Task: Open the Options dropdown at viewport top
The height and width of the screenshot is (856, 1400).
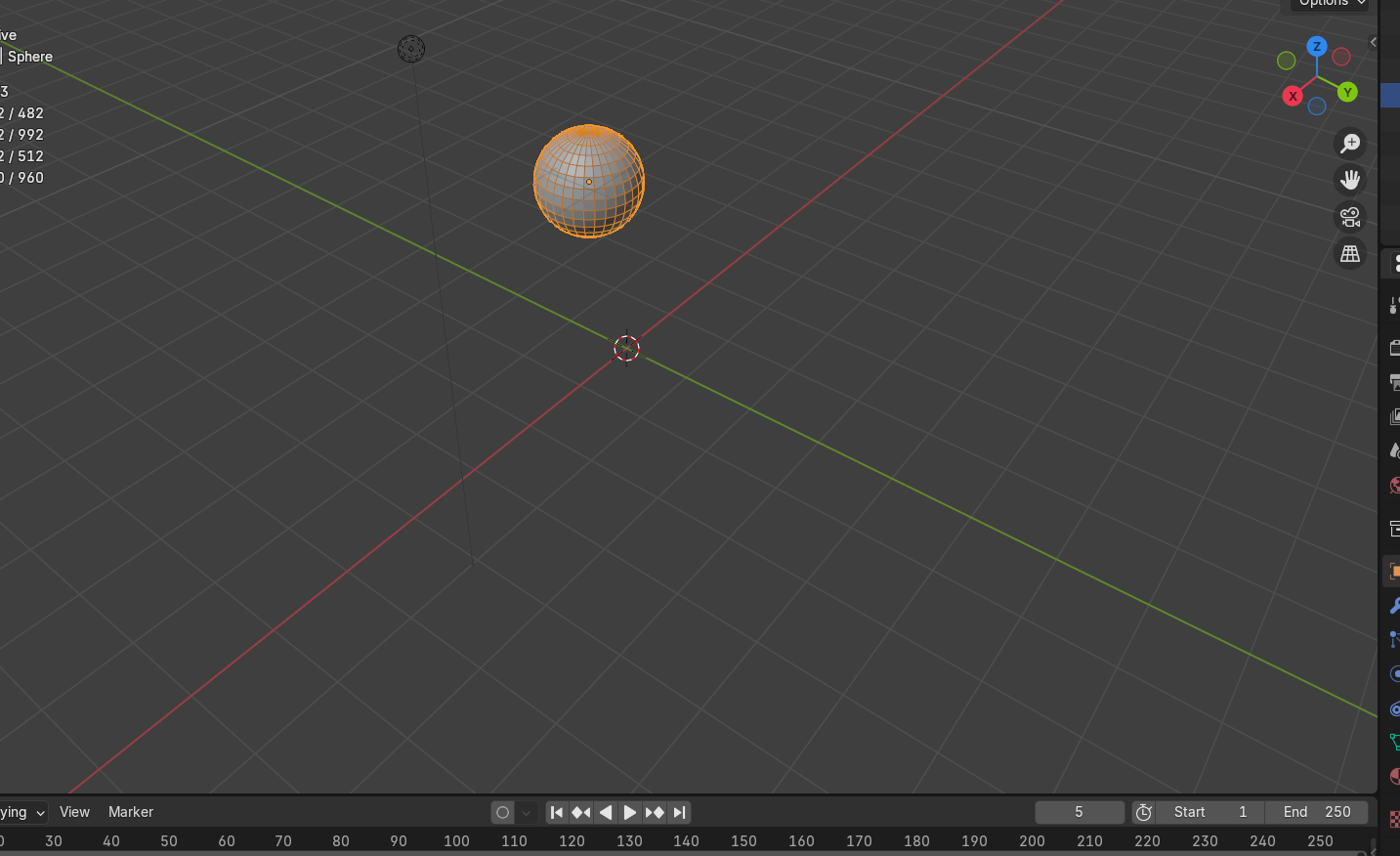Action: [1332, 4]
